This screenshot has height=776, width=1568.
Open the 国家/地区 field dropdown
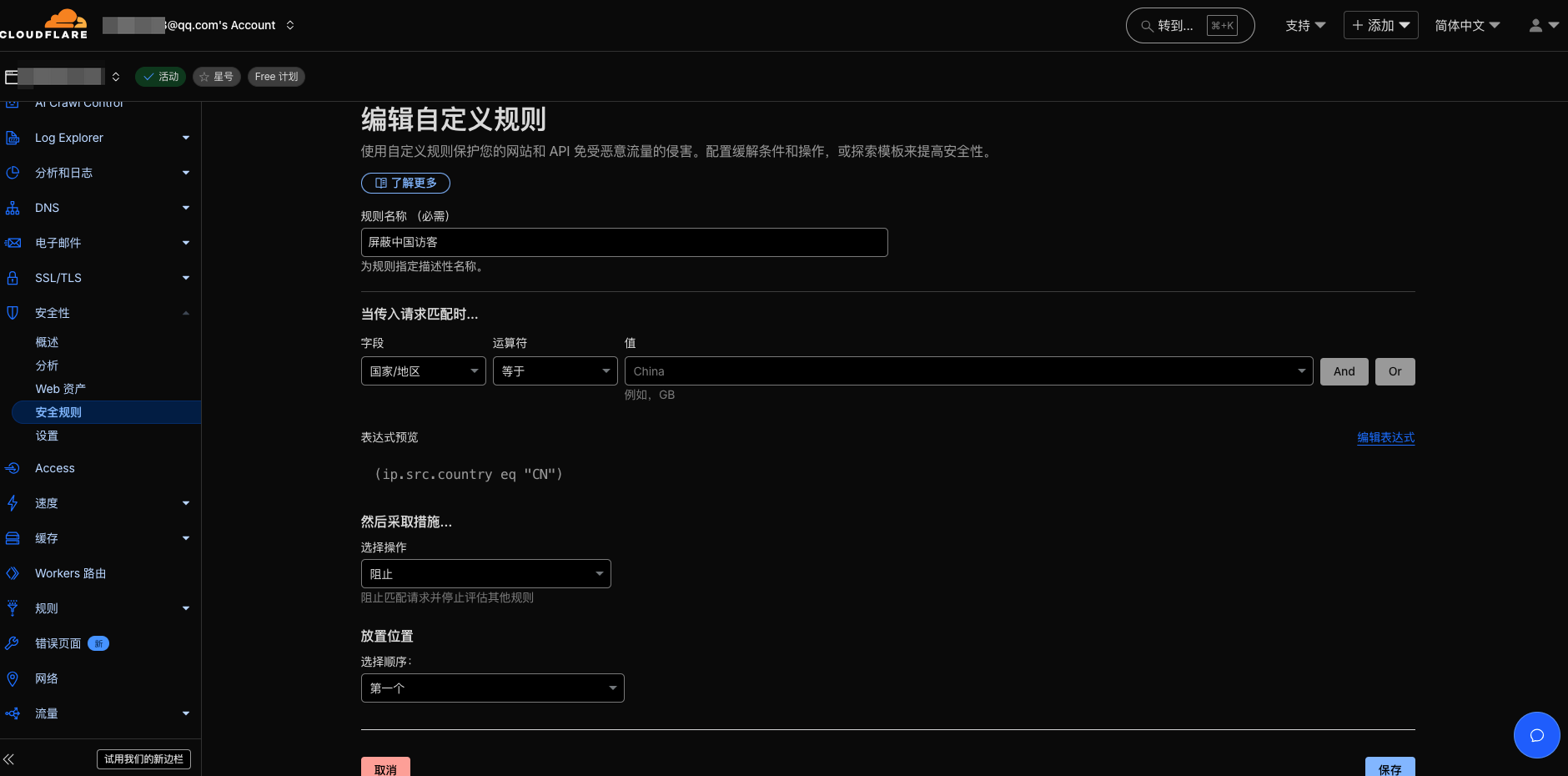click(x=423, y=371)
